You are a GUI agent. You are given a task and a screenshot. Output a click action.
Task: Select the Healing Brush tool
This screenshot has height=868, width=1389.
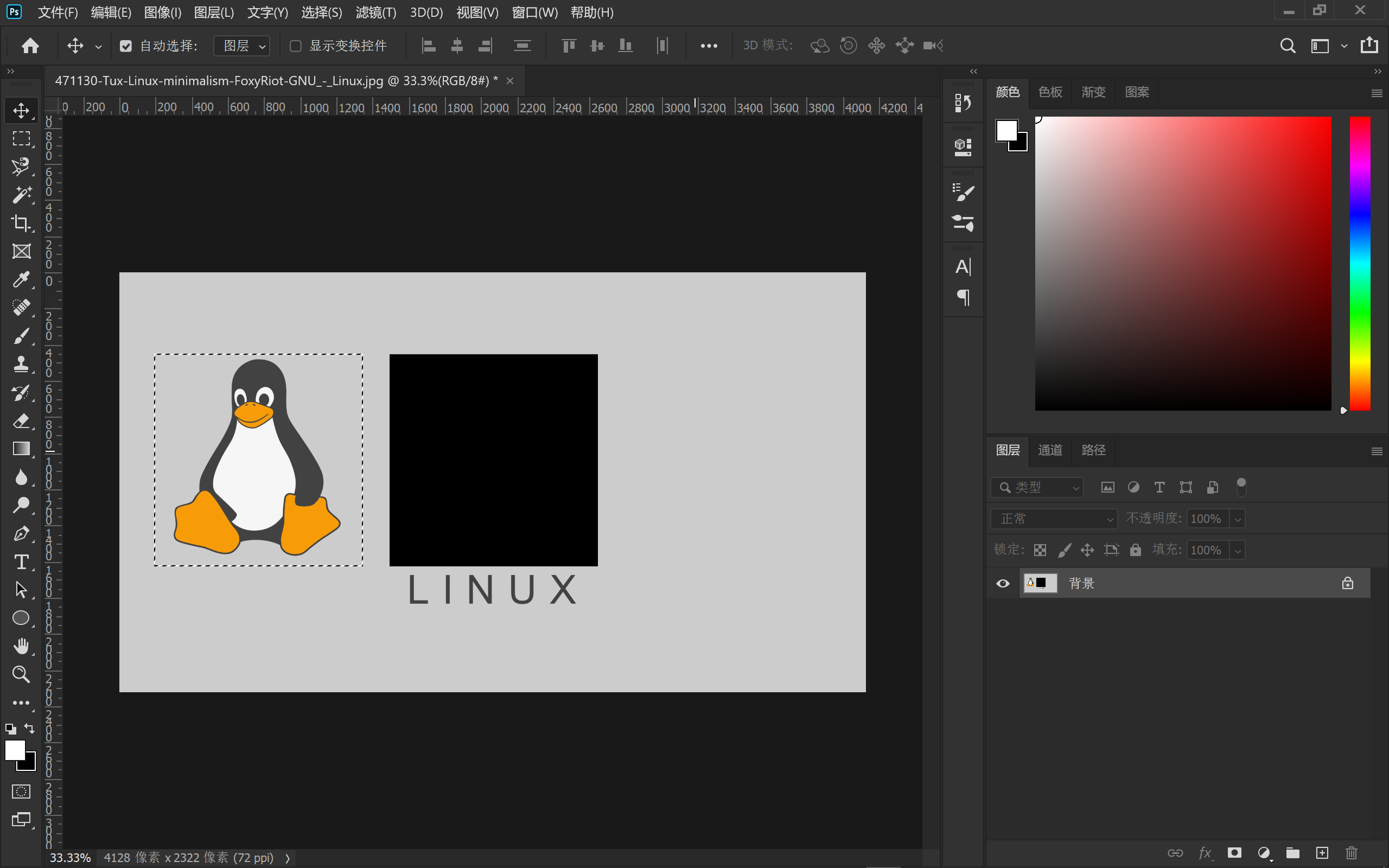point(21,307)
